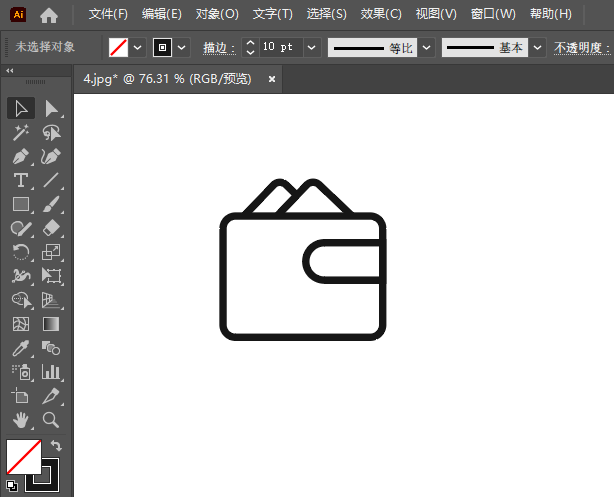Select the Magic Wand tool
The width and height of the screenshot is (614, 497).
point(21,132)
